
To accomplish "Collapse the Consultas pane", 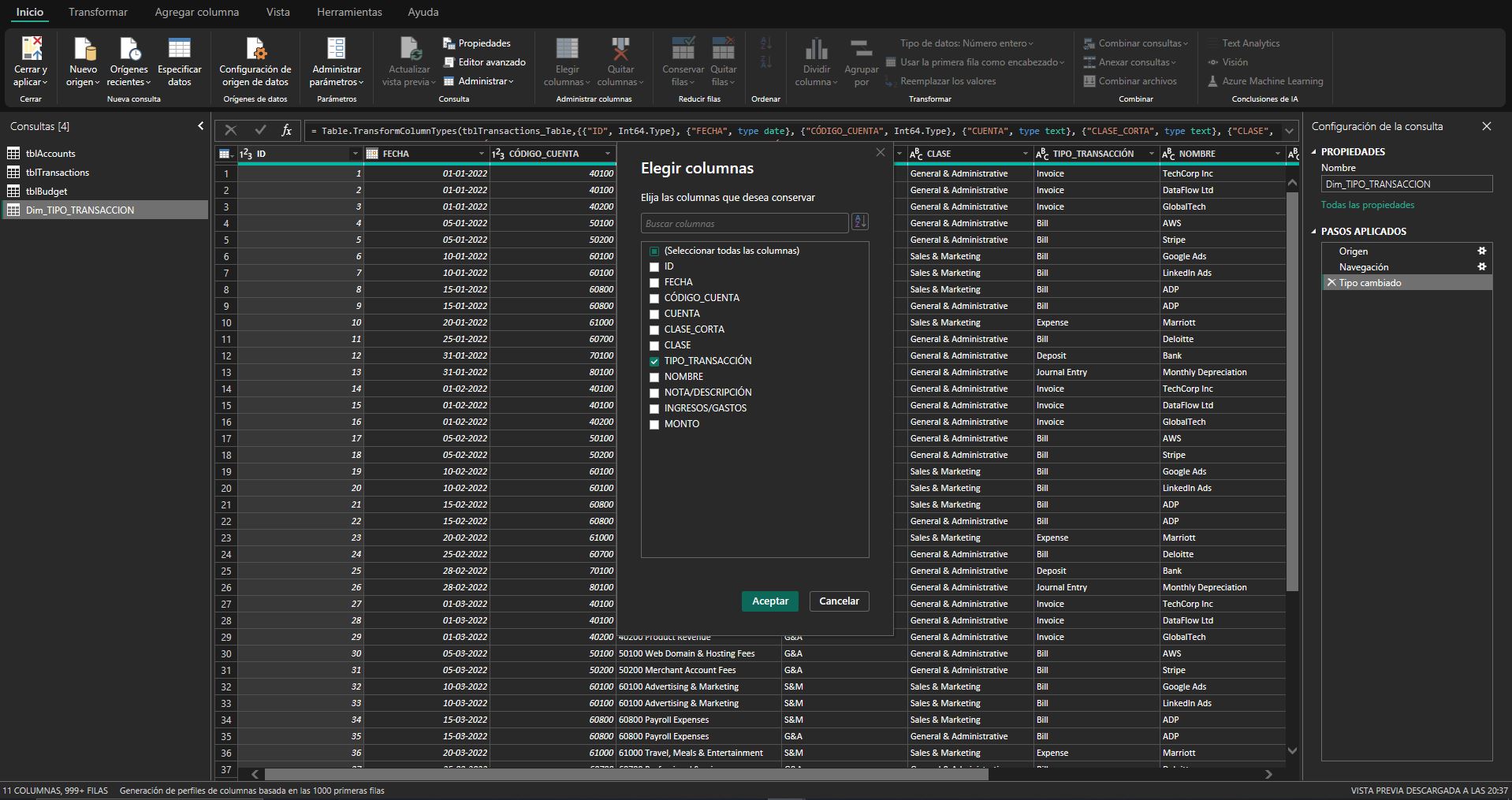I will [200, 126].
